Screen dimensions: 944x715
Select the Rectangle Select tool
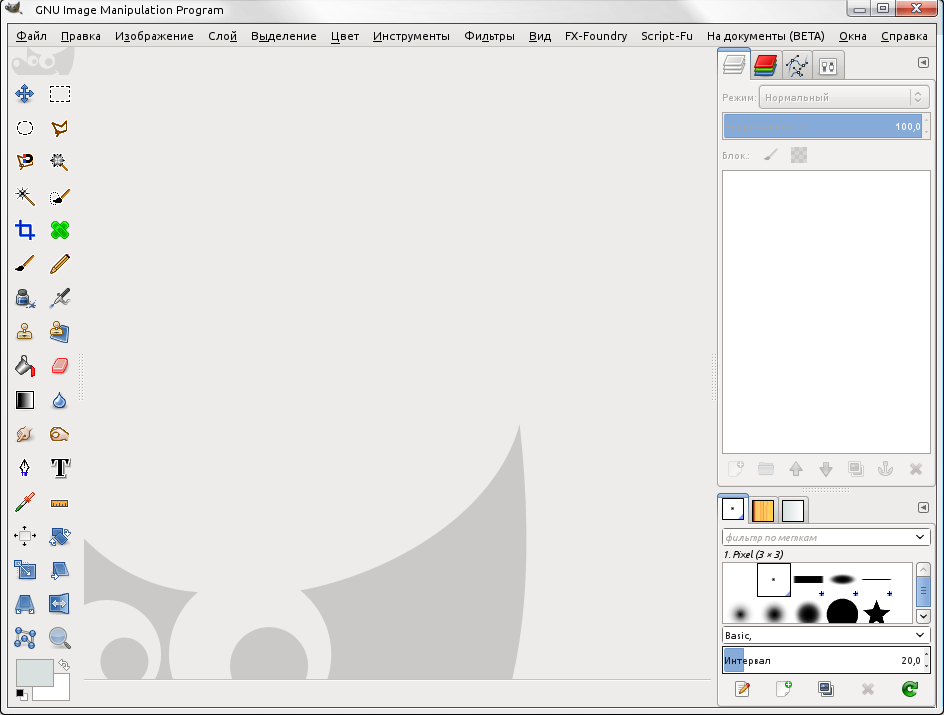coord(60,94)
